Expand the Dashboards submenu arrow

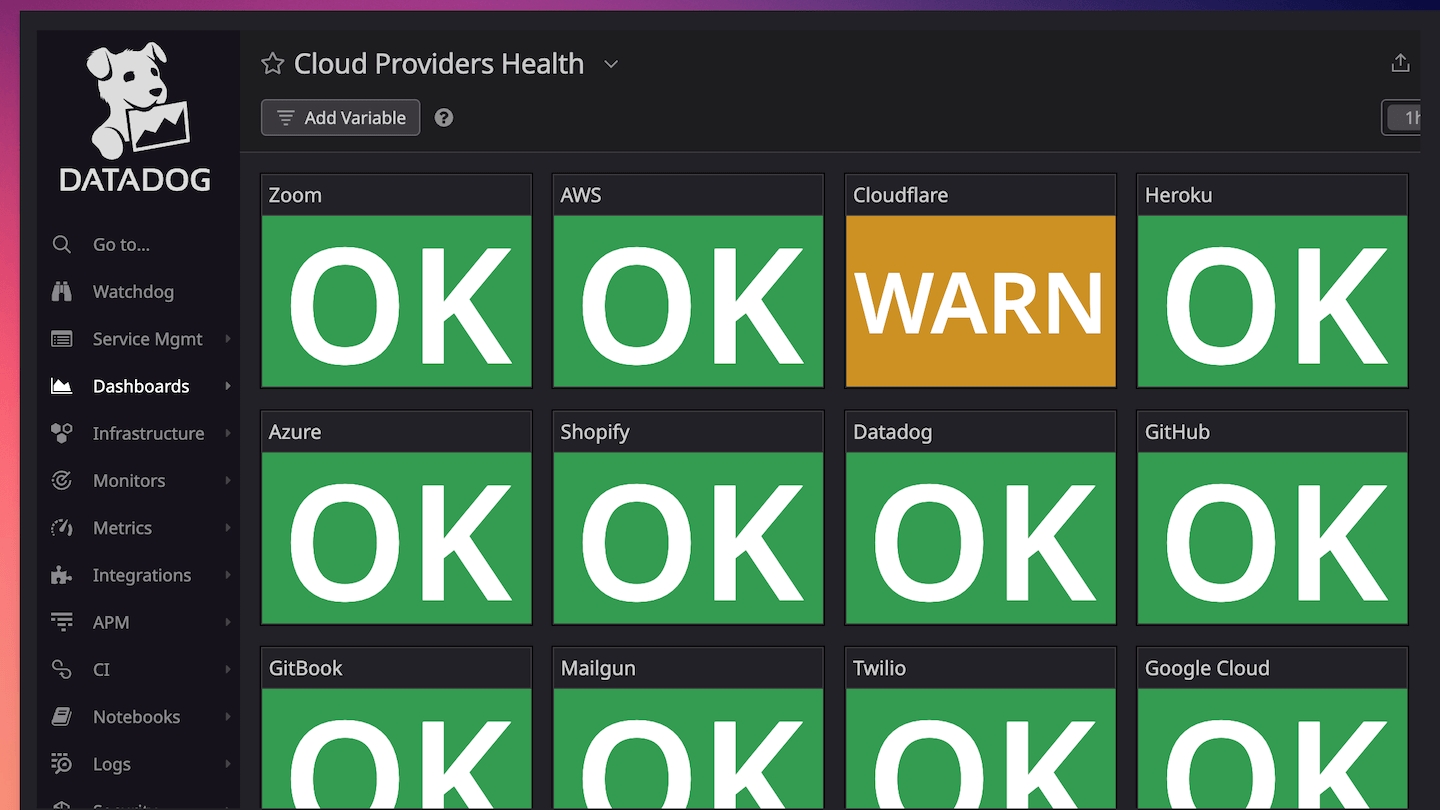tap(228, 386)
